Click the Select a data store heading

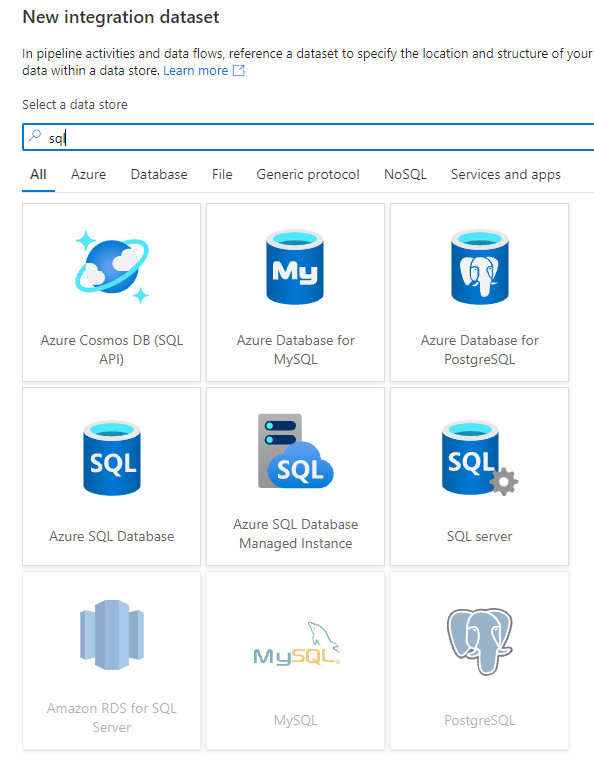(x=75, y=105)
